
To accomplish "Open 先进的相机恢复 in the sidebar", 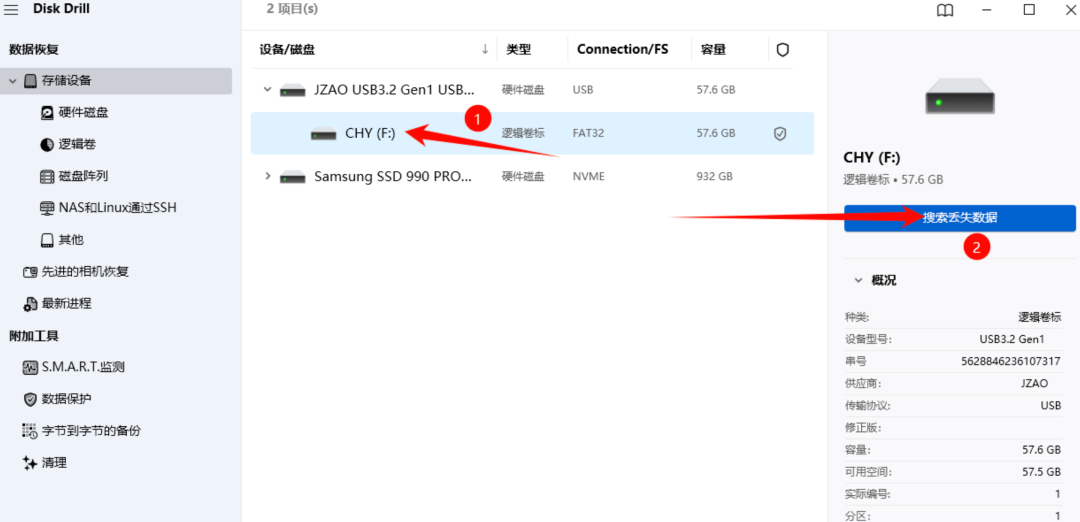I will (85, 271).
